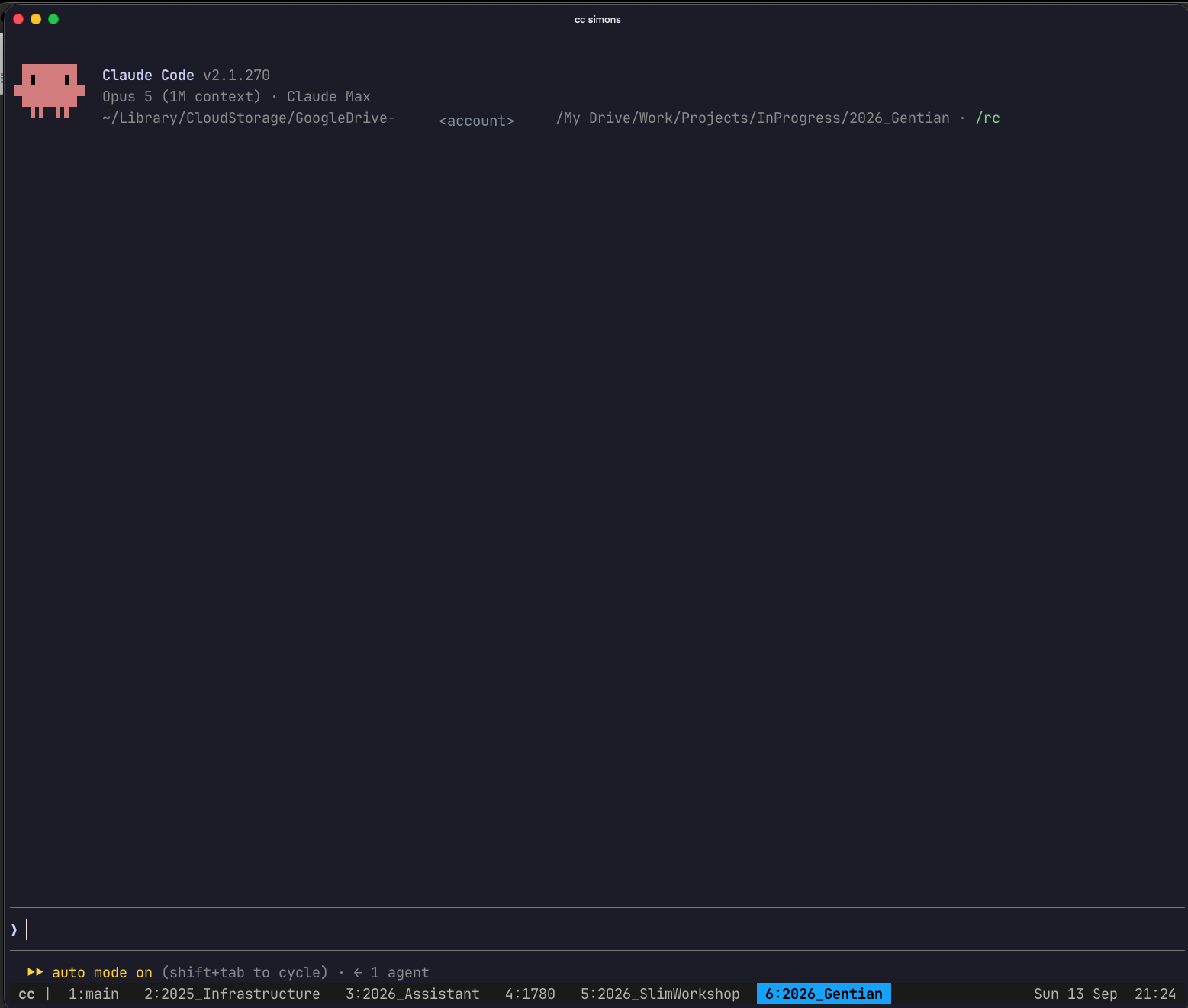Click the yellow auto mode double-arrow icon
Screen dimensions: 1188x1008
[35, 972]
